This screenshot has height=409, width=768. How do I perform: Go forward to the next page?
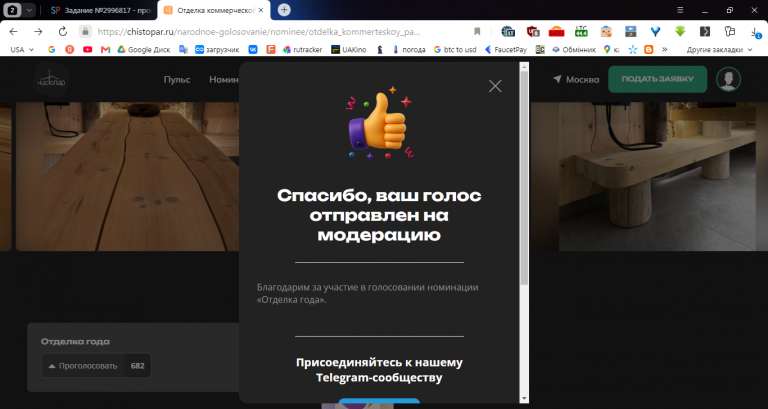click(38, 31)
